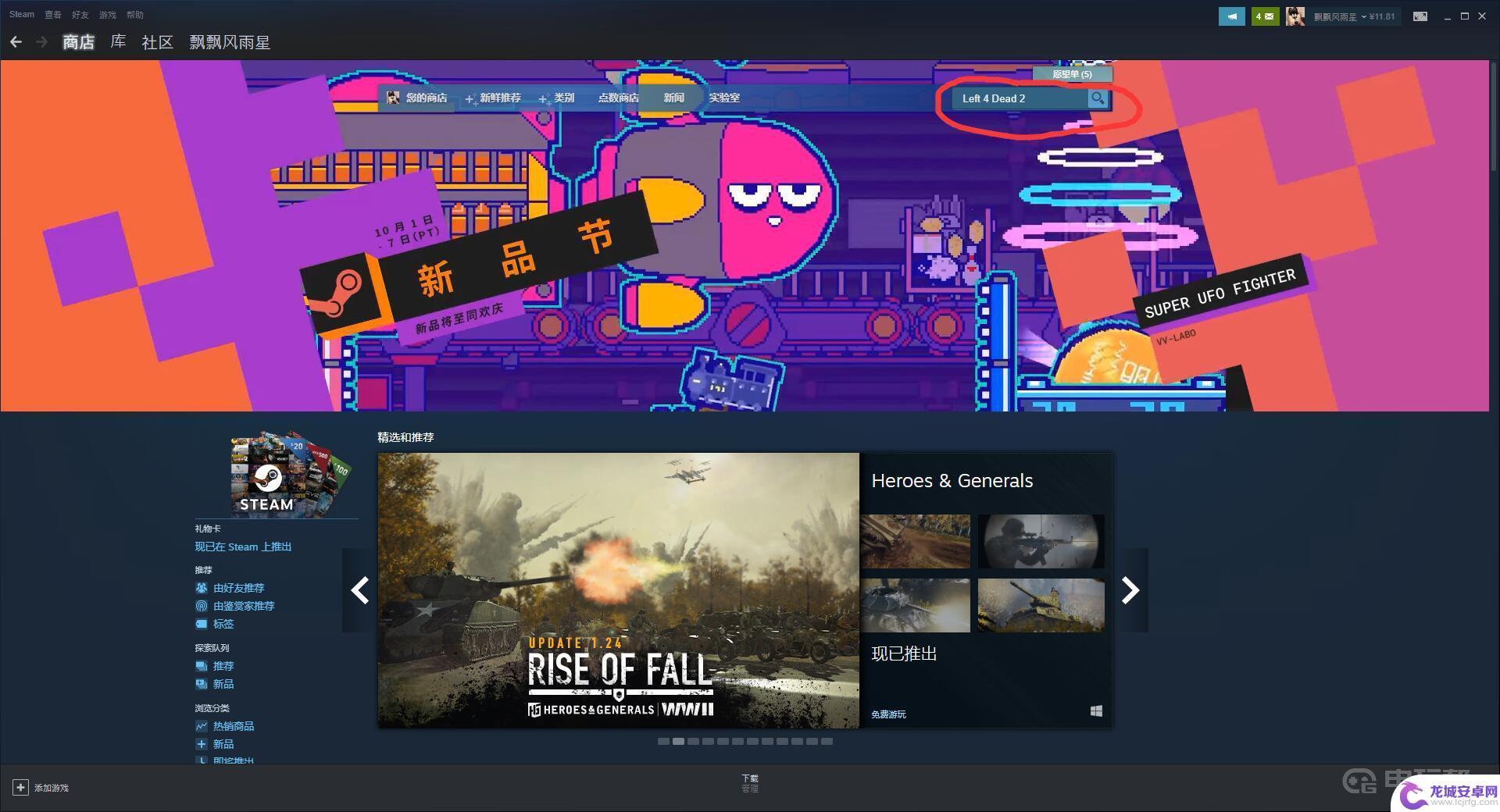This screenshot has height=812, width=1500.
Task: Open the Rise of Fall main capsule image
Action: click(x=618, y=590)
